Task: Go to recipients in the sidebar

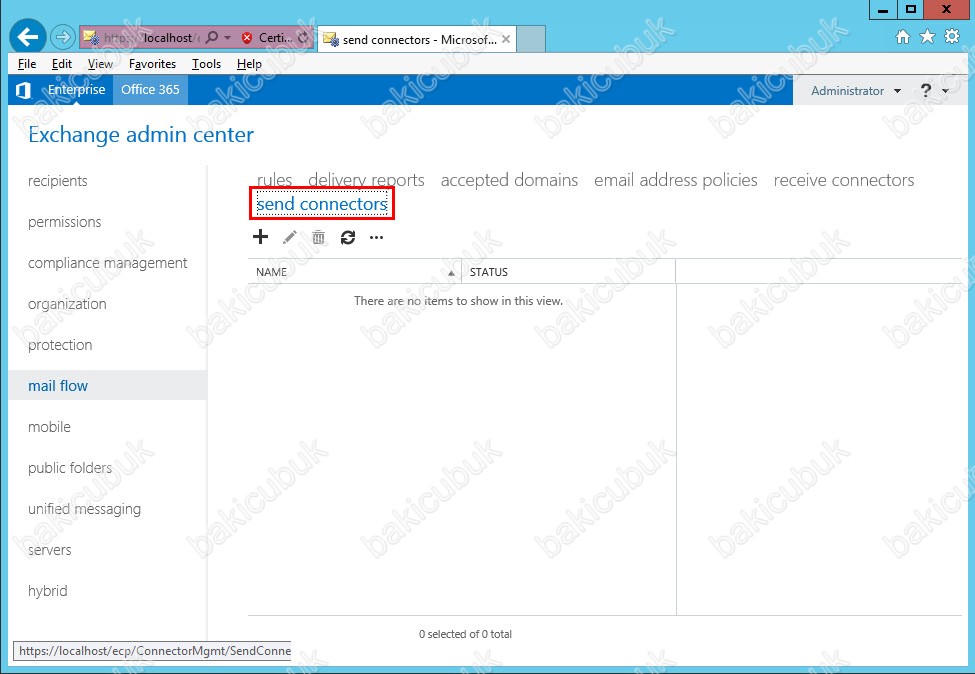Action: [x=58, y=181]
